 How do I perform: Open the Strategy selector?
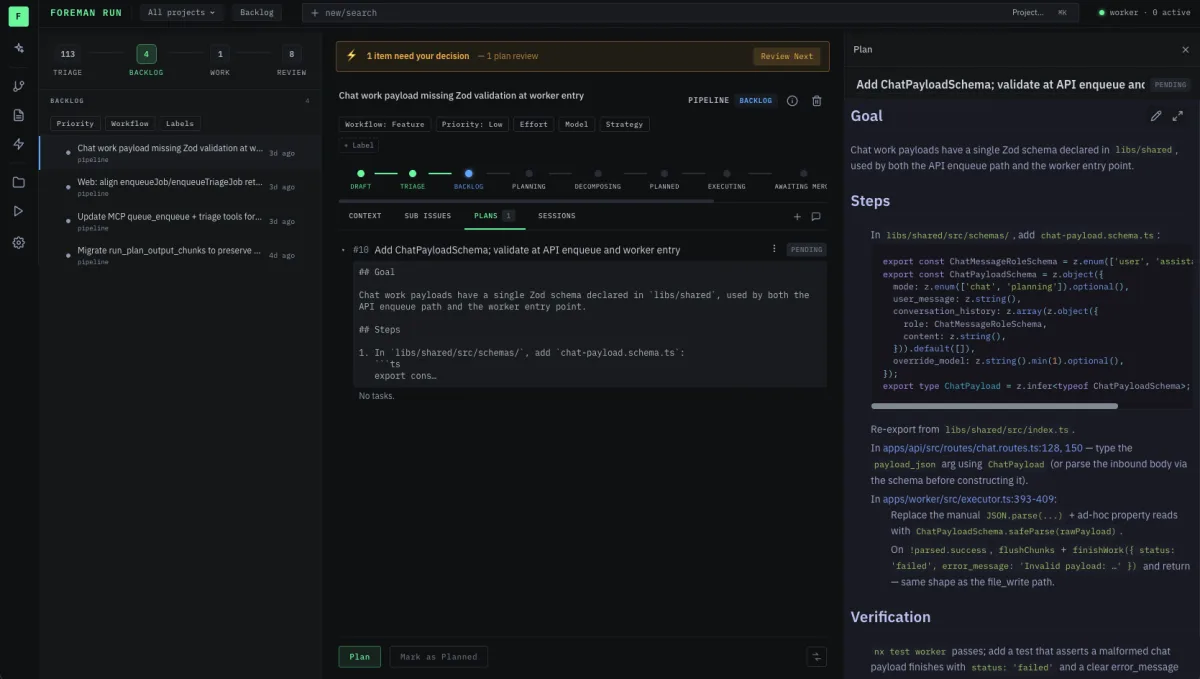[x=624, y=124]
